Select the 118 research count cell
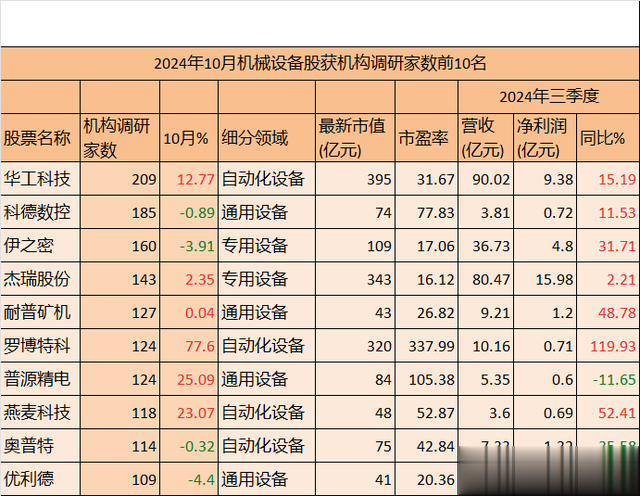The image size is (640, 496). click(x=120, y=413)
